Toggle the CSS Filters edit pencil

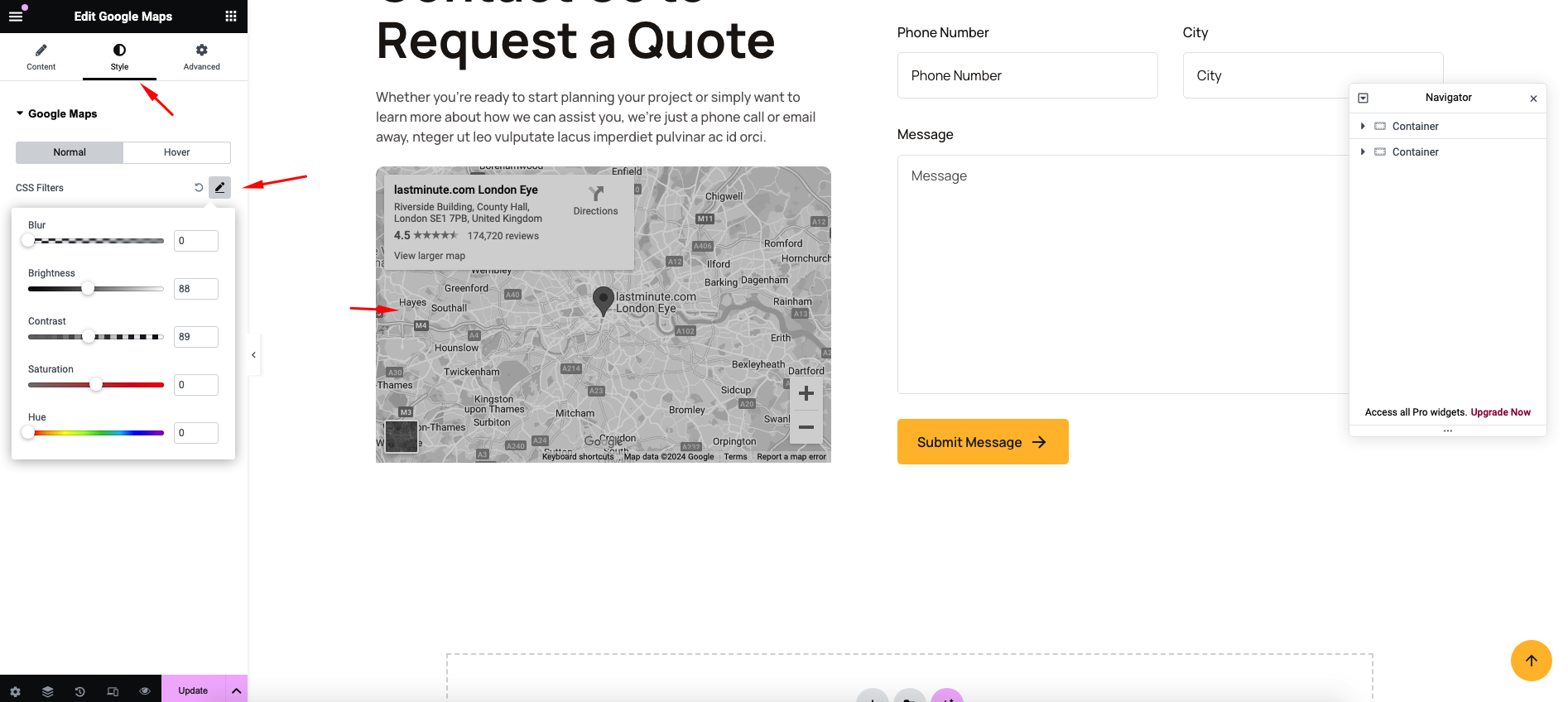point(219,188)
